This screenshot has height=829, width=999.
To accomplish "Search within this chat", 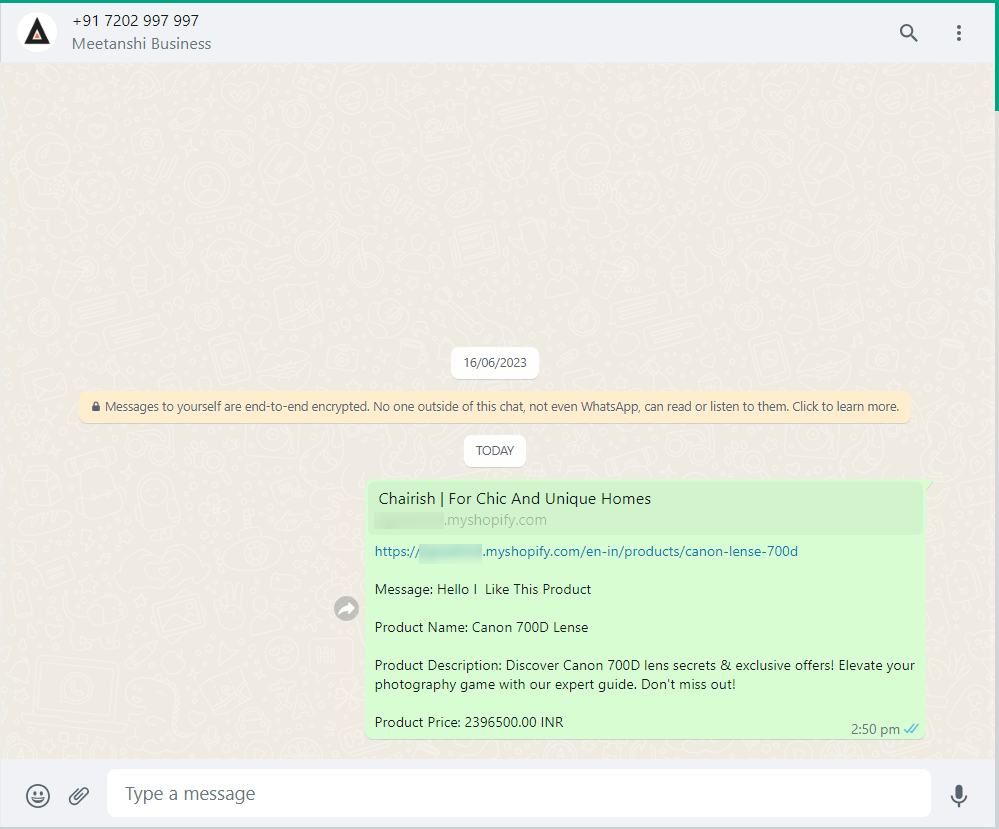I will [909, 32].
